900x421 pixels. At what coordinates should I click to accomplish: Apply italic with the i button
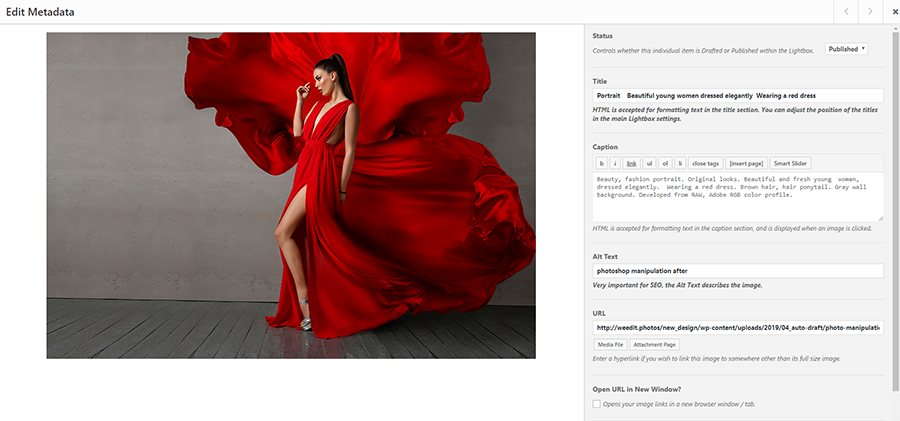(615, 163)
